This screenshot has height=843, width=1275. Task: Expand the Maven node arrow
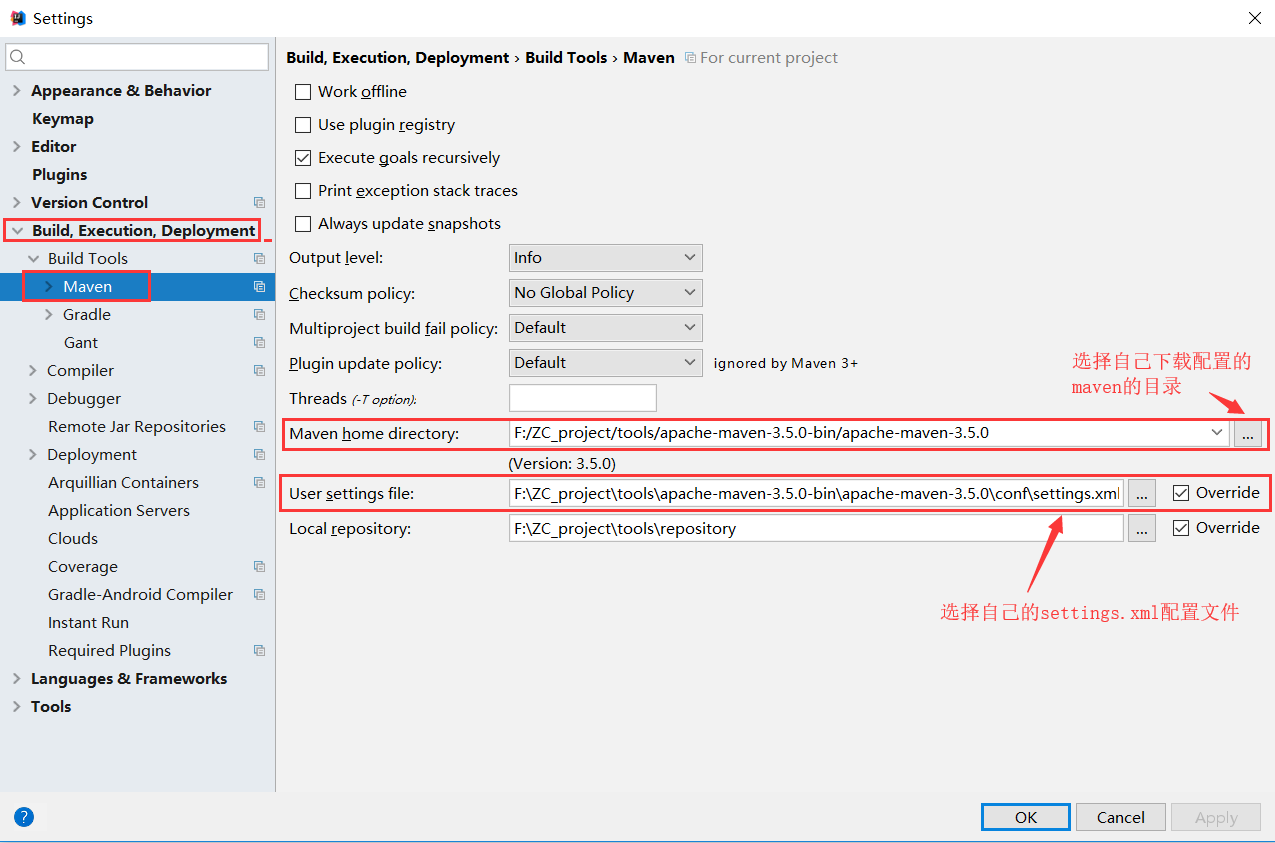49,286
